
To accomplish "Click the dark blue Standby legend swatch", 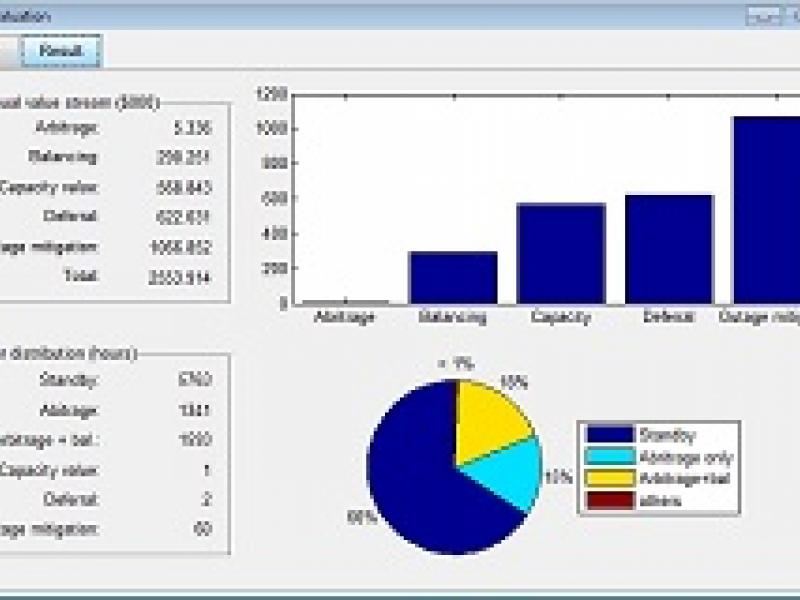I will (610, 435).
